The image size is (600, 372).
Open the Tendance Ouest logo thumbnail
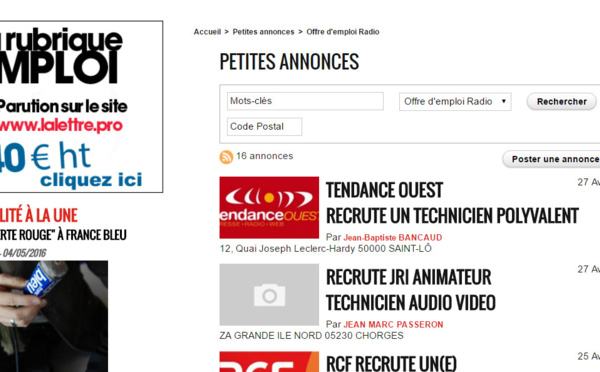click(269, 207)
